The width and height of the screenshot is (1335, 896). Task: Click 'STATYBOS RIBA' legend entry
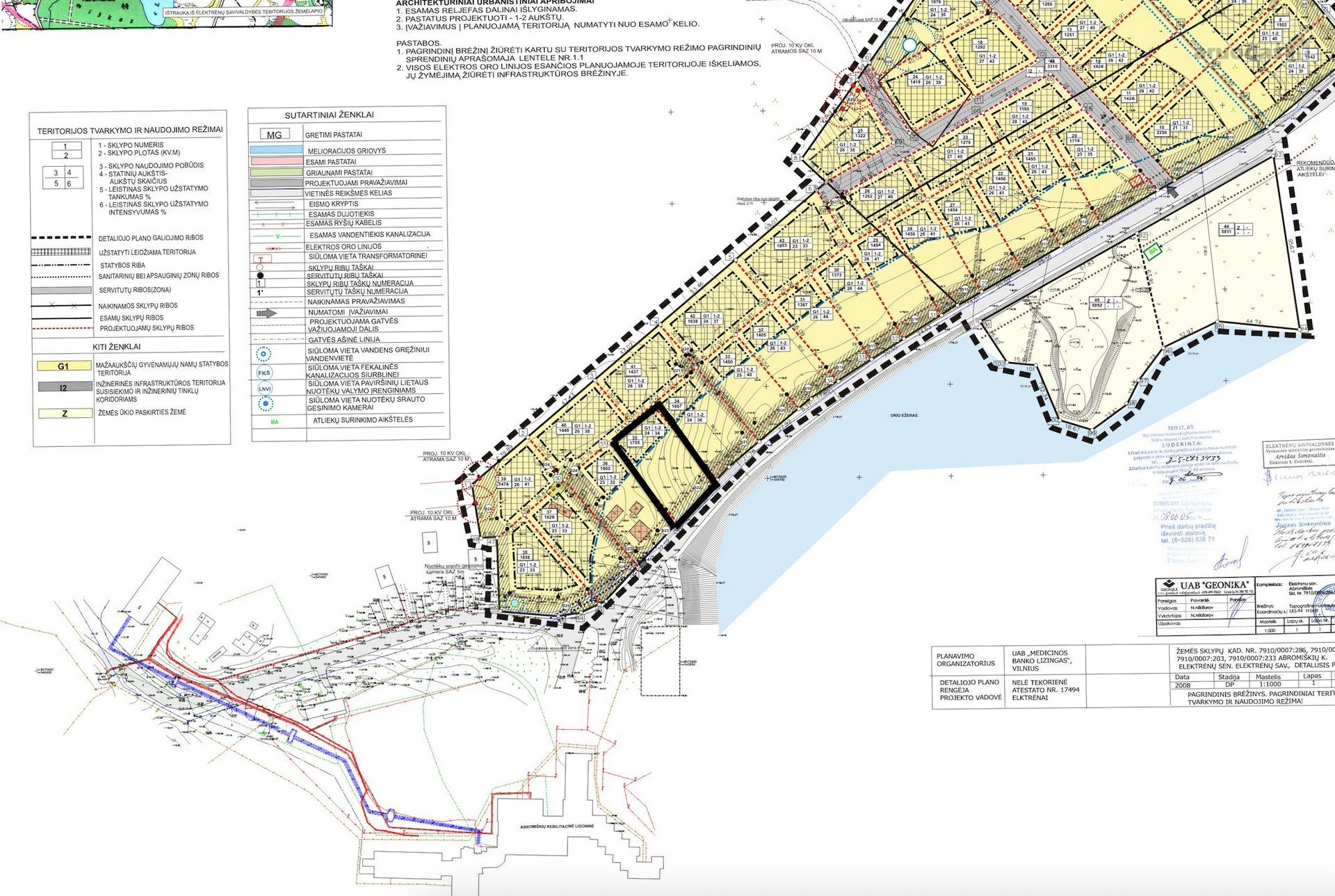point(122,265)
